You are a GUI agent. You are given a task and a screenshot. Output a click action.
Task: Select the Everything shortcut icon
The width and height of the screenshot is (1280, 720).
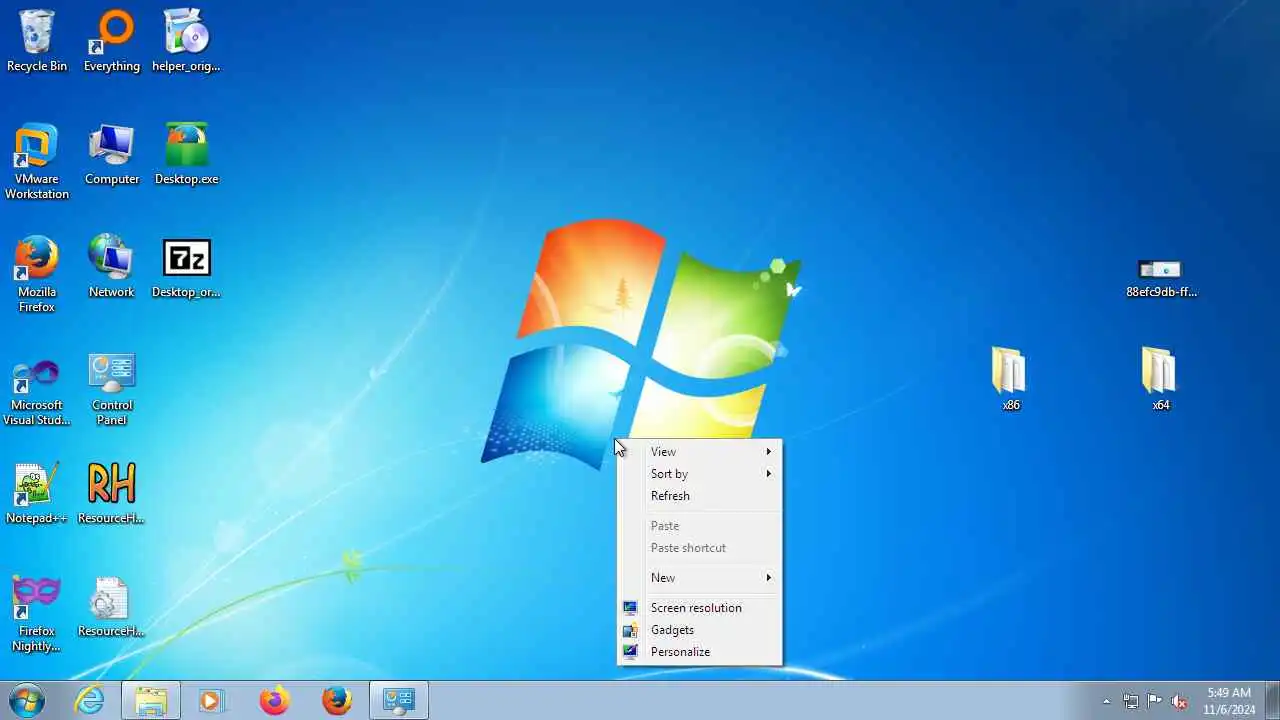[112, 41]
